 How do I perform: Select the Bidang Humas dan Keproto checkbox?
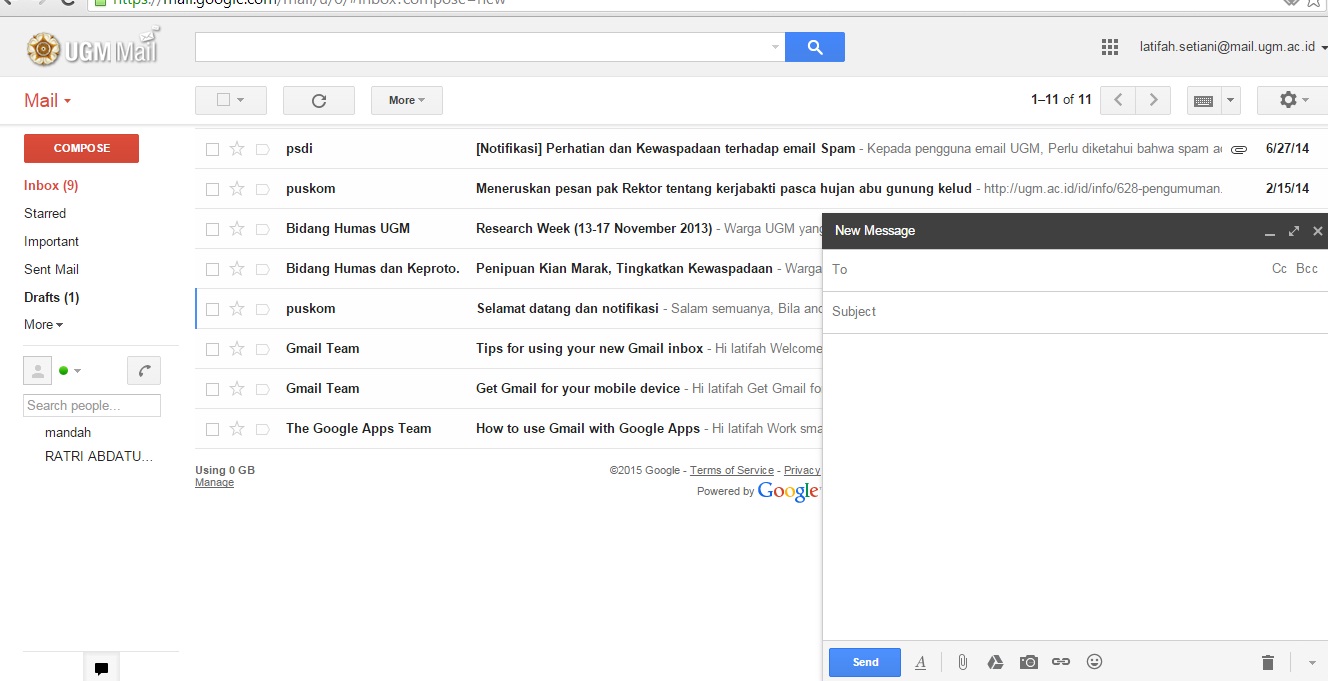(212, 269)
